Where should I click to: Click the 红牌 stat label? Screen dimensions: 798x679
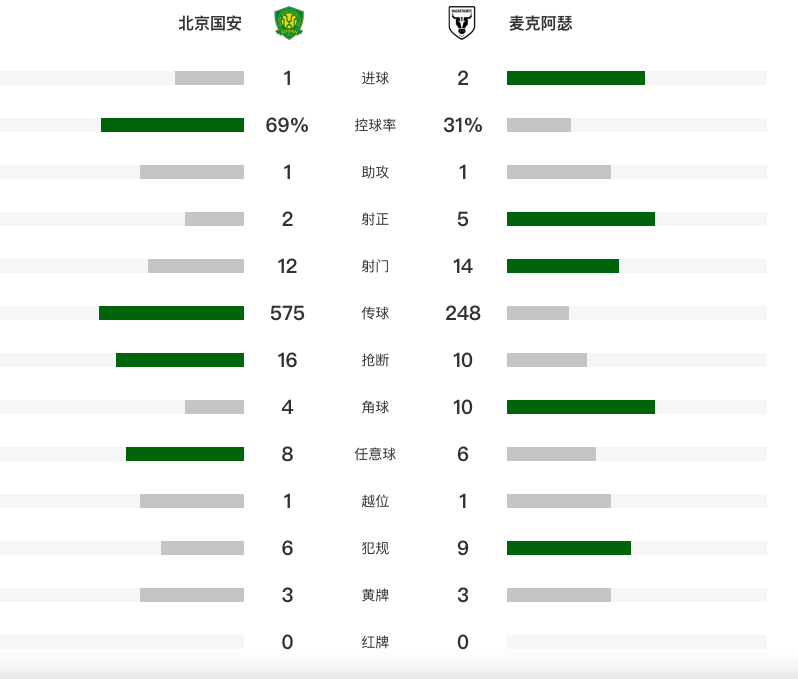click(x=375, y=642)
